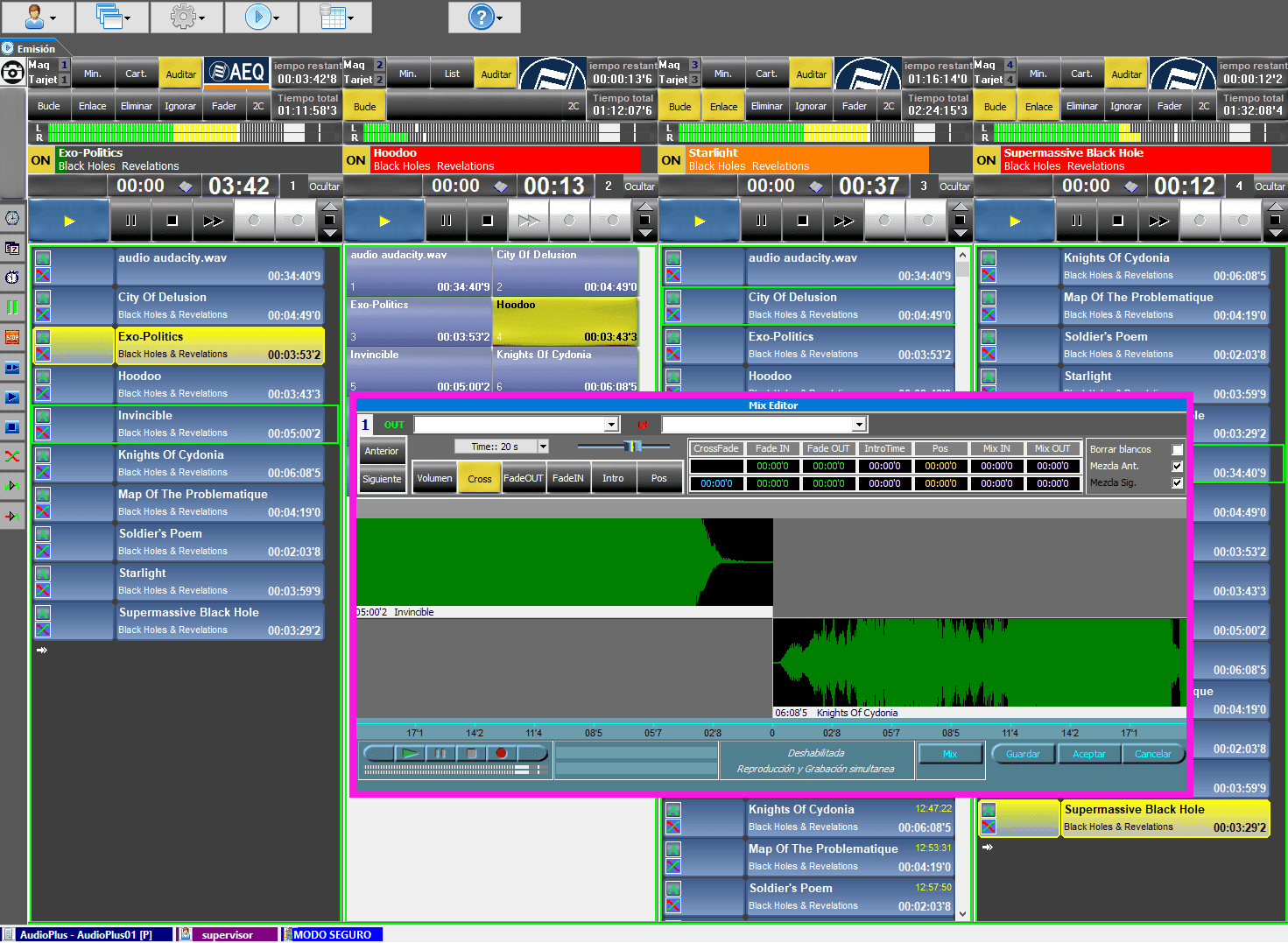Click the A icon on the Exo-Politics row
Viewport: 1288px width, 943px height.
coord(43,337)
